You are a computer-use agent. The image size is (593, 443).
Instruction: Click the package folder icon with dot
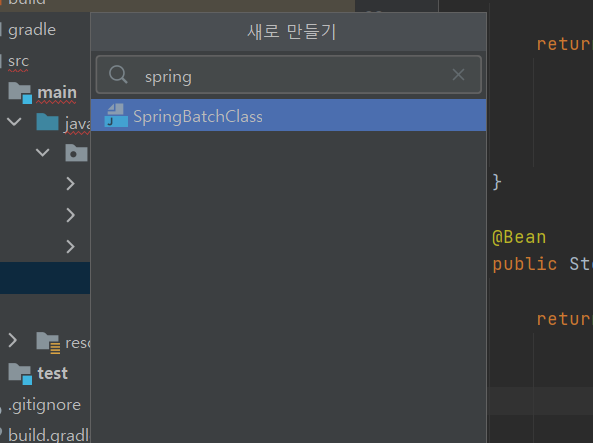(x=76, y=153)
